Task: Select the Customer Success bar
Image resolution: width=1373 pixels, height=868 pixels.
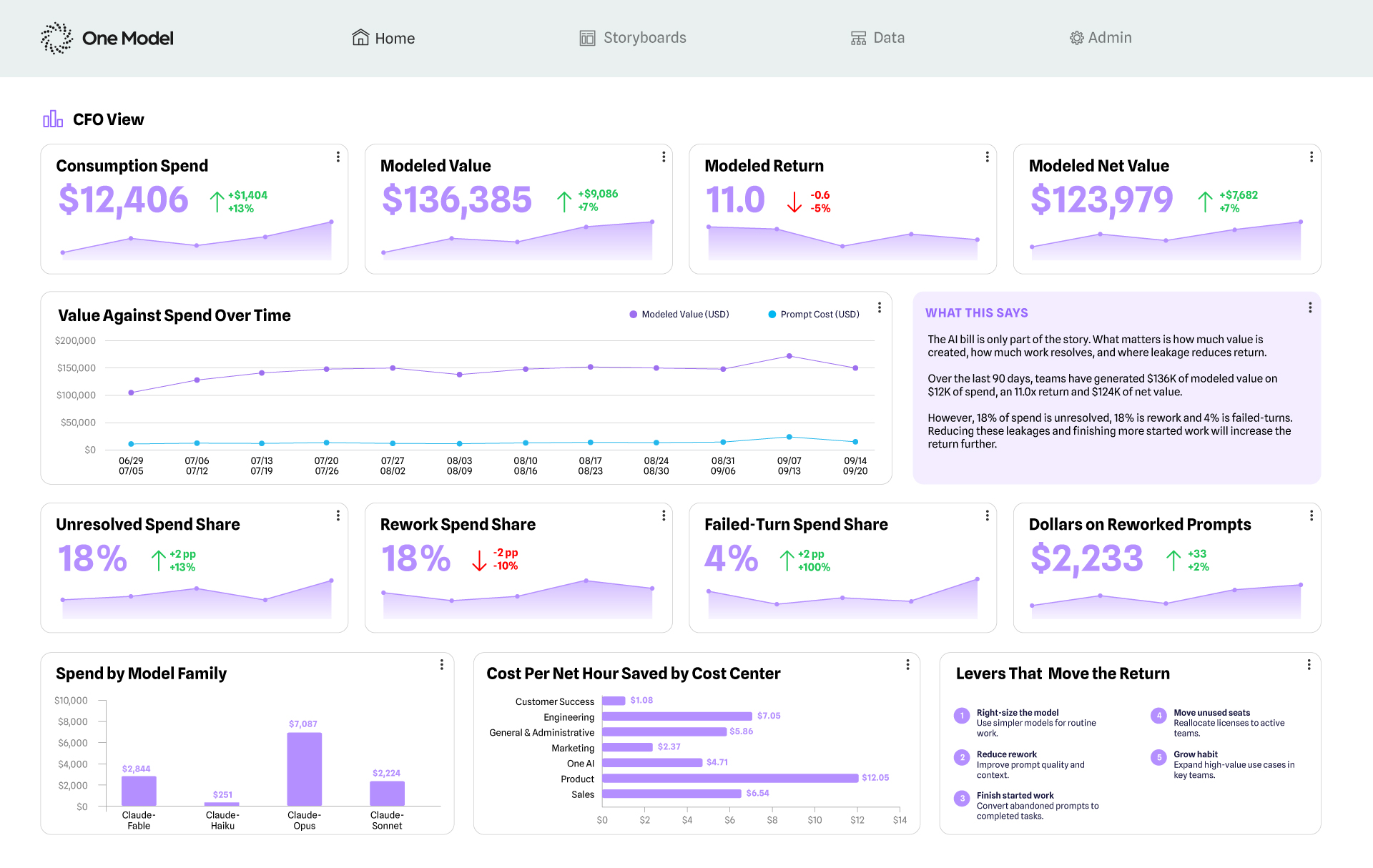Action: click(614, 701)
